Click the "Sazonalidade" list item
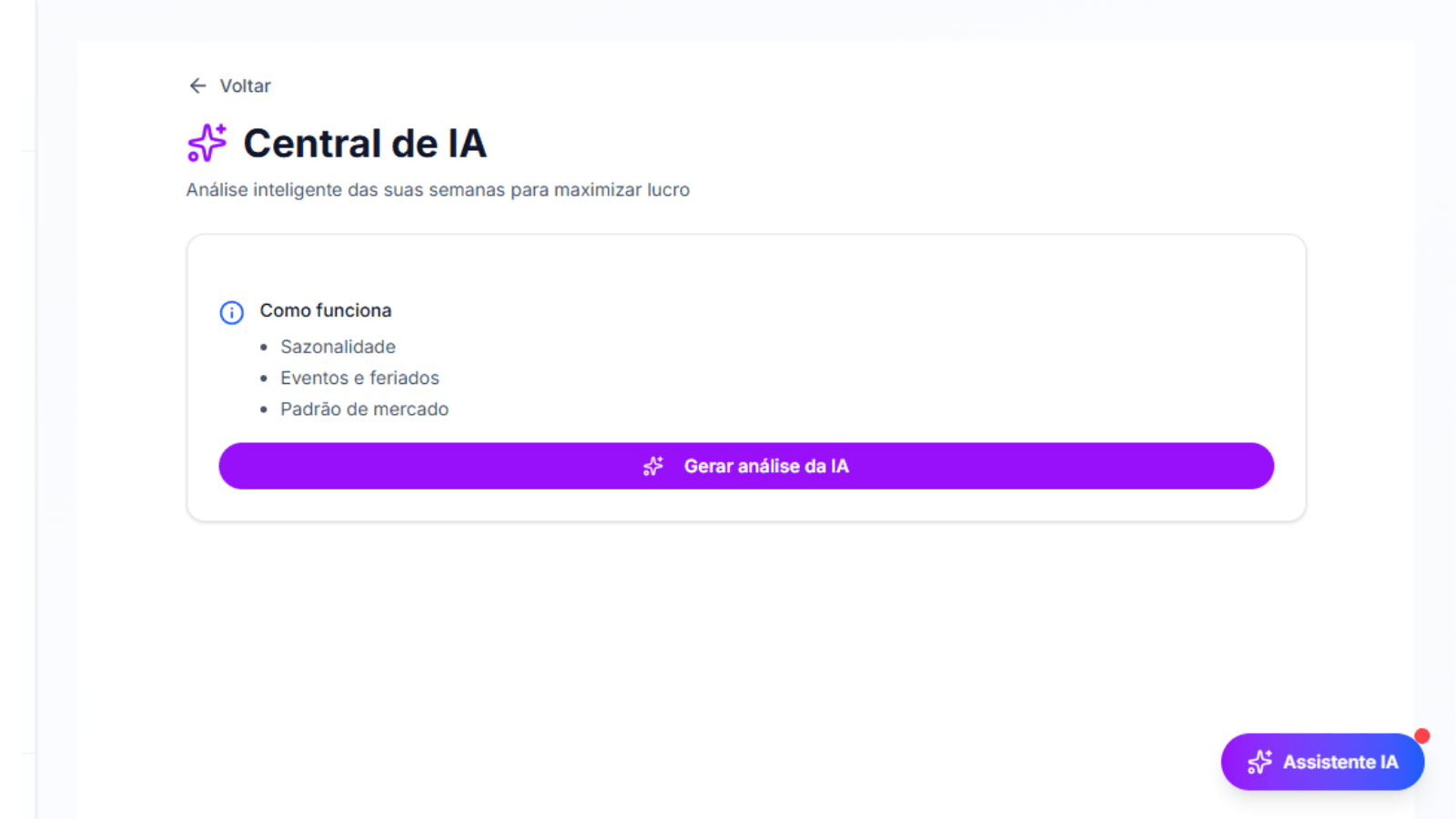 tap(338, 347)
